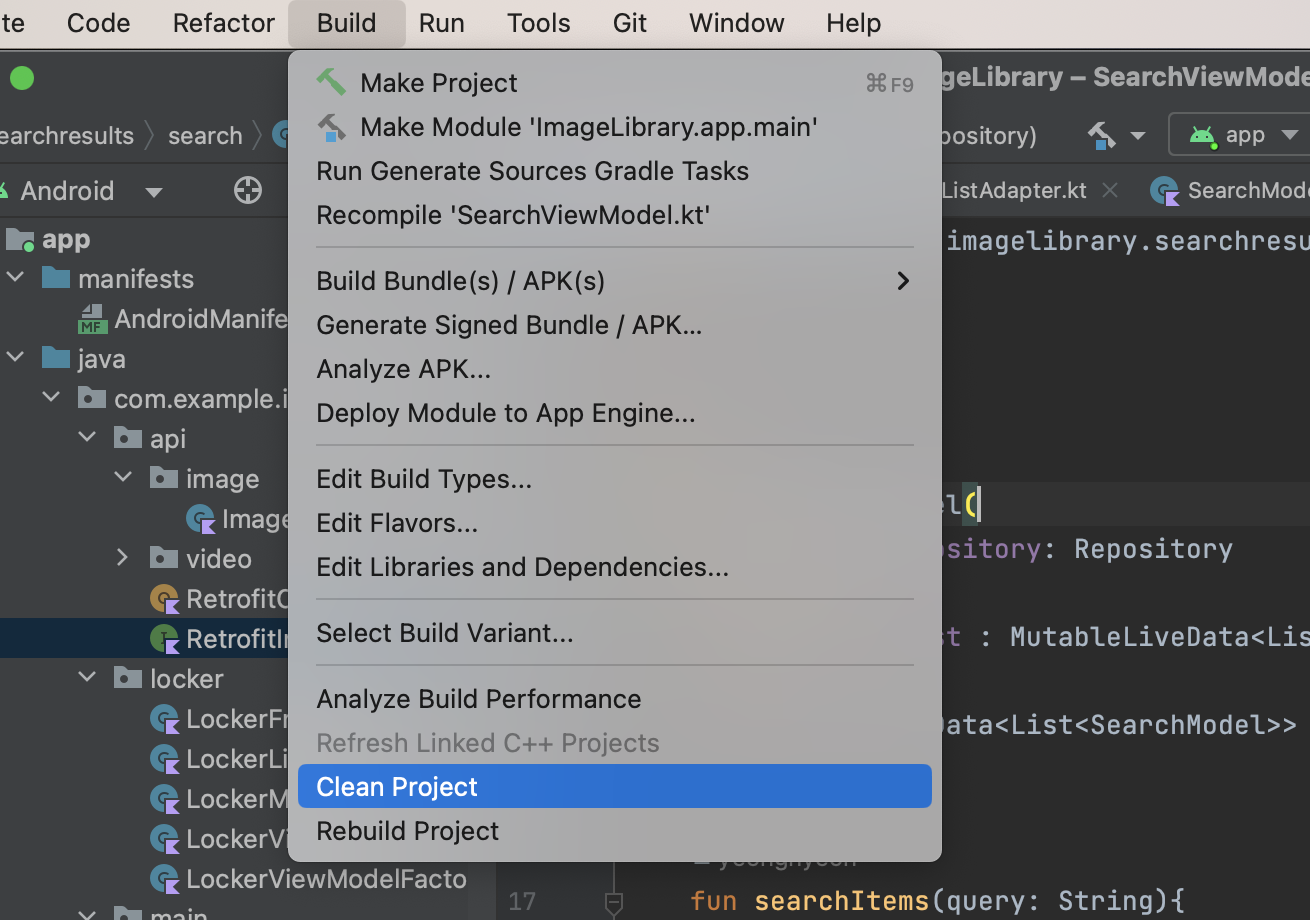Choose Run Generate Sources Gradle Tasks
Screen dimensions: 1310x920
615,171
